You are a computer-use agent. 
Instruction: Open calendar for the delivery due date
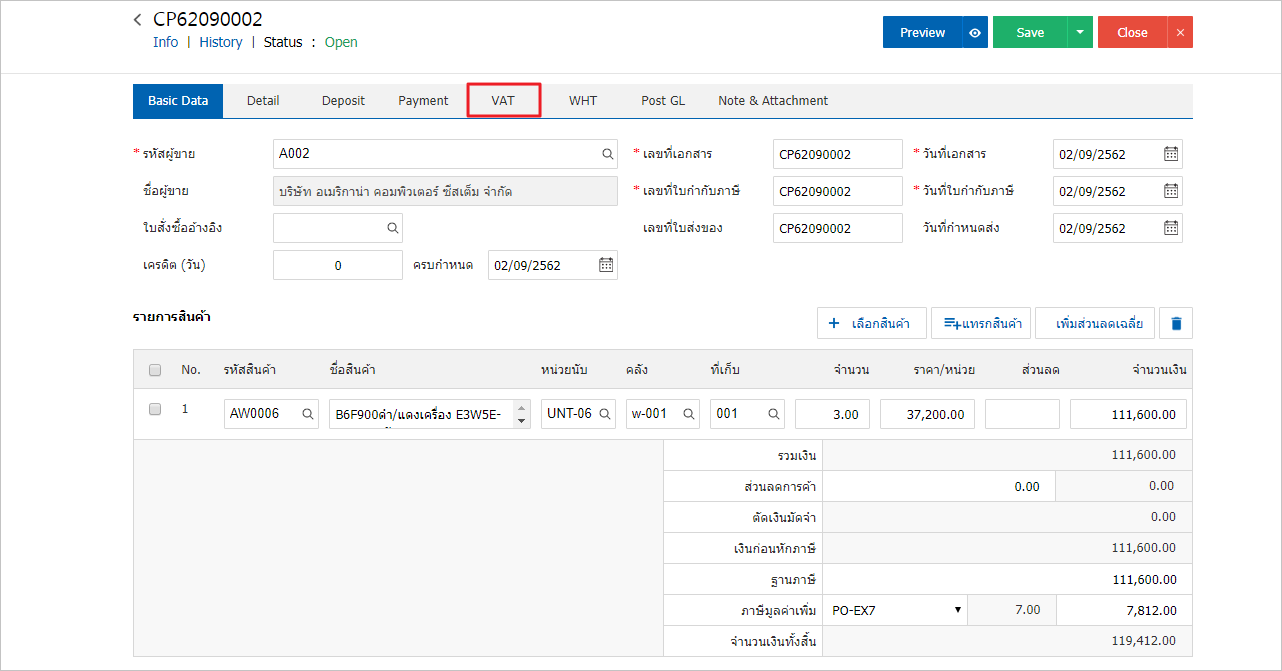click(x=1171, y=228)
